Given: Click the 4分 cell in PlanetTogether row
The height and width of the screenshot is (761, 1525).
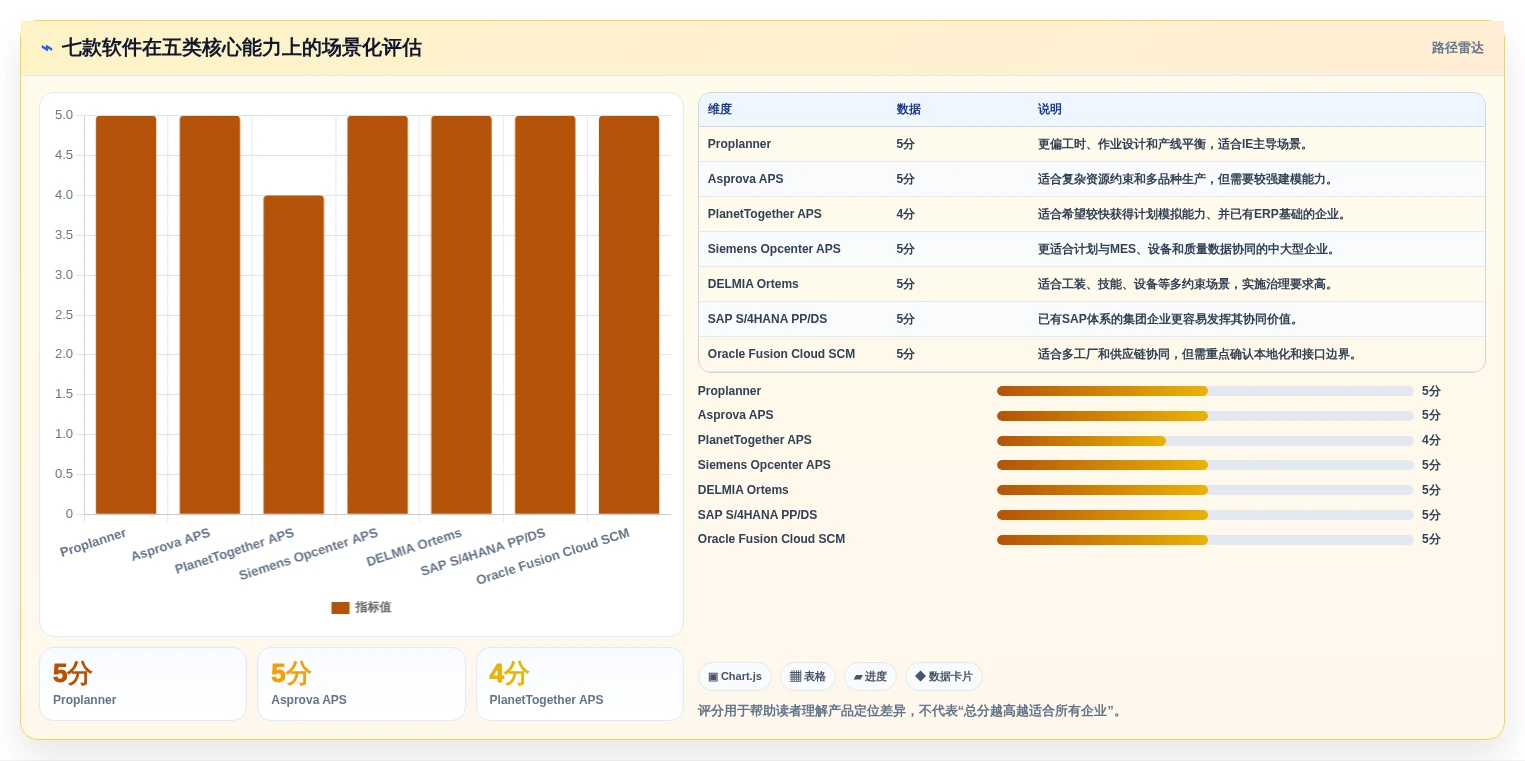Looking at the screenshot, I should click(905, 214).
